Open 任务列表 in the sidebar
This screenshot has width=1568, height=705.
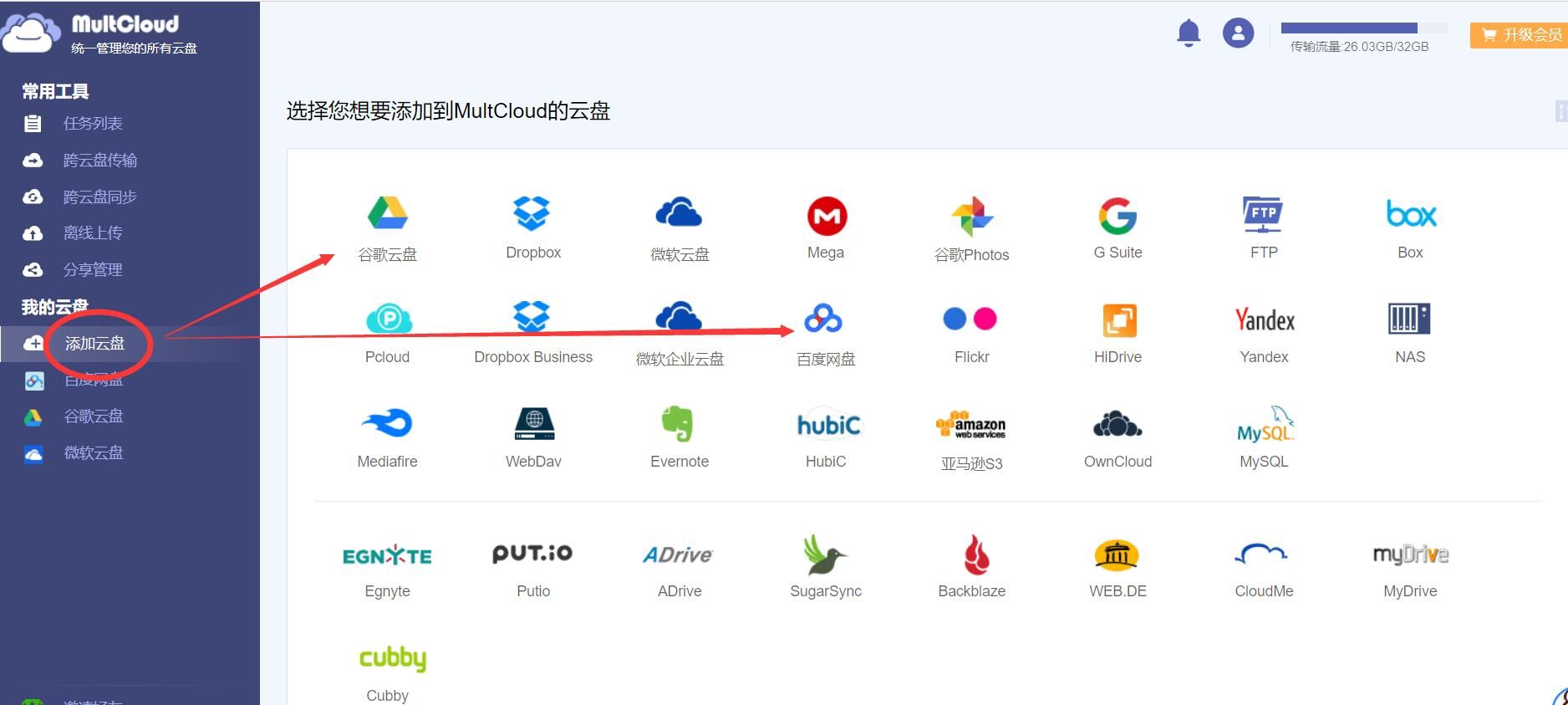pyautogui.click(x=93, y=124)
